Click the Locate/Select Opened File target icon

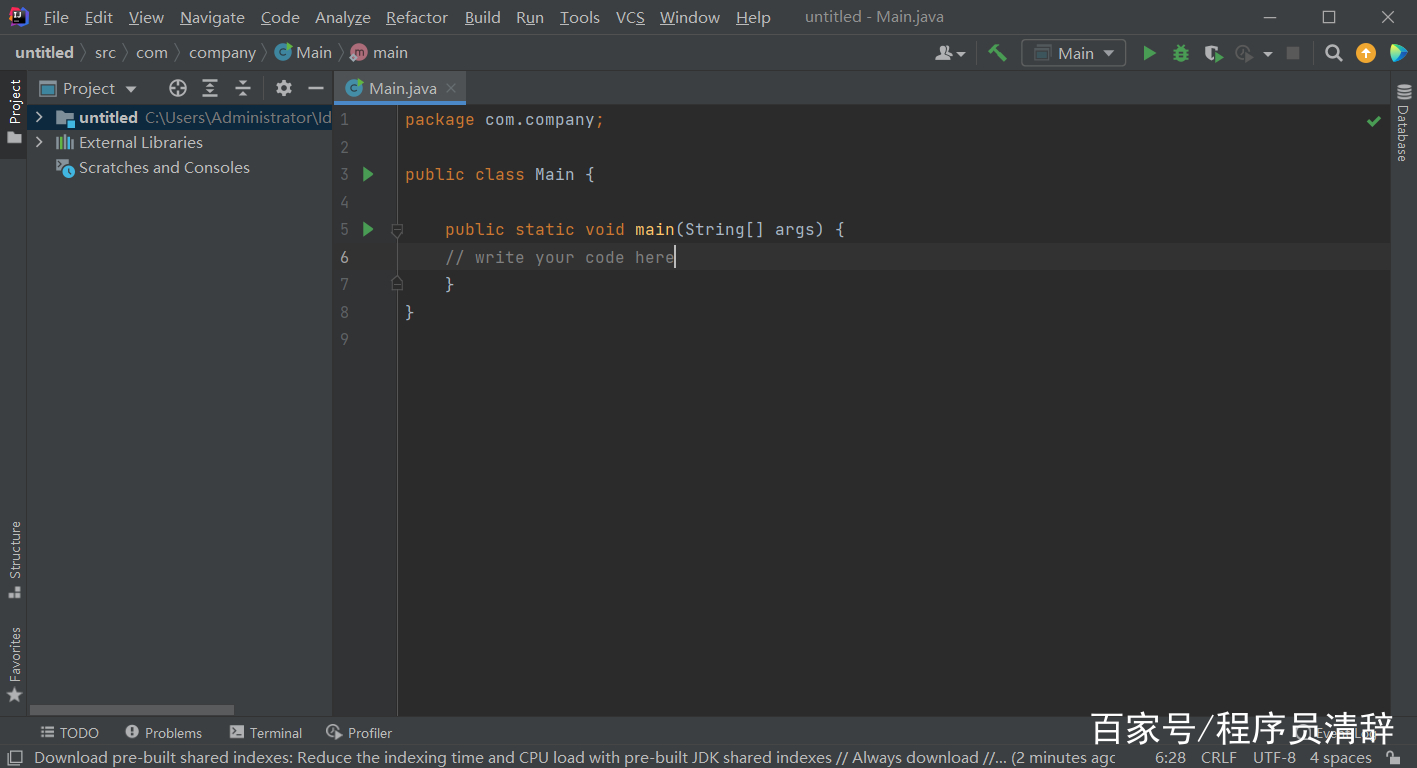pos(178,88)
